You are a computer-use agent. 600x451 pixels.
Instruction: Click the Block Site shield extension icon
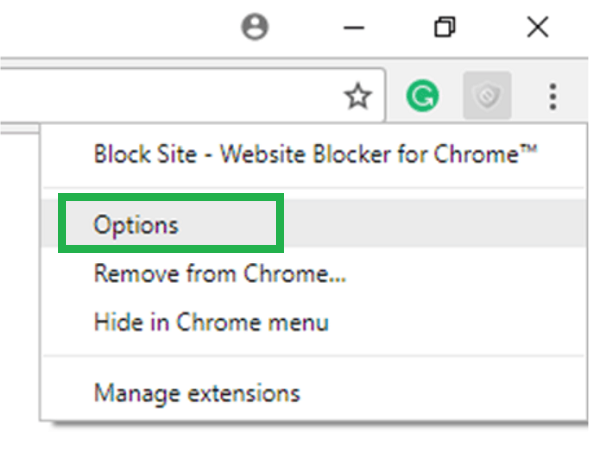[x=488, y=96]
